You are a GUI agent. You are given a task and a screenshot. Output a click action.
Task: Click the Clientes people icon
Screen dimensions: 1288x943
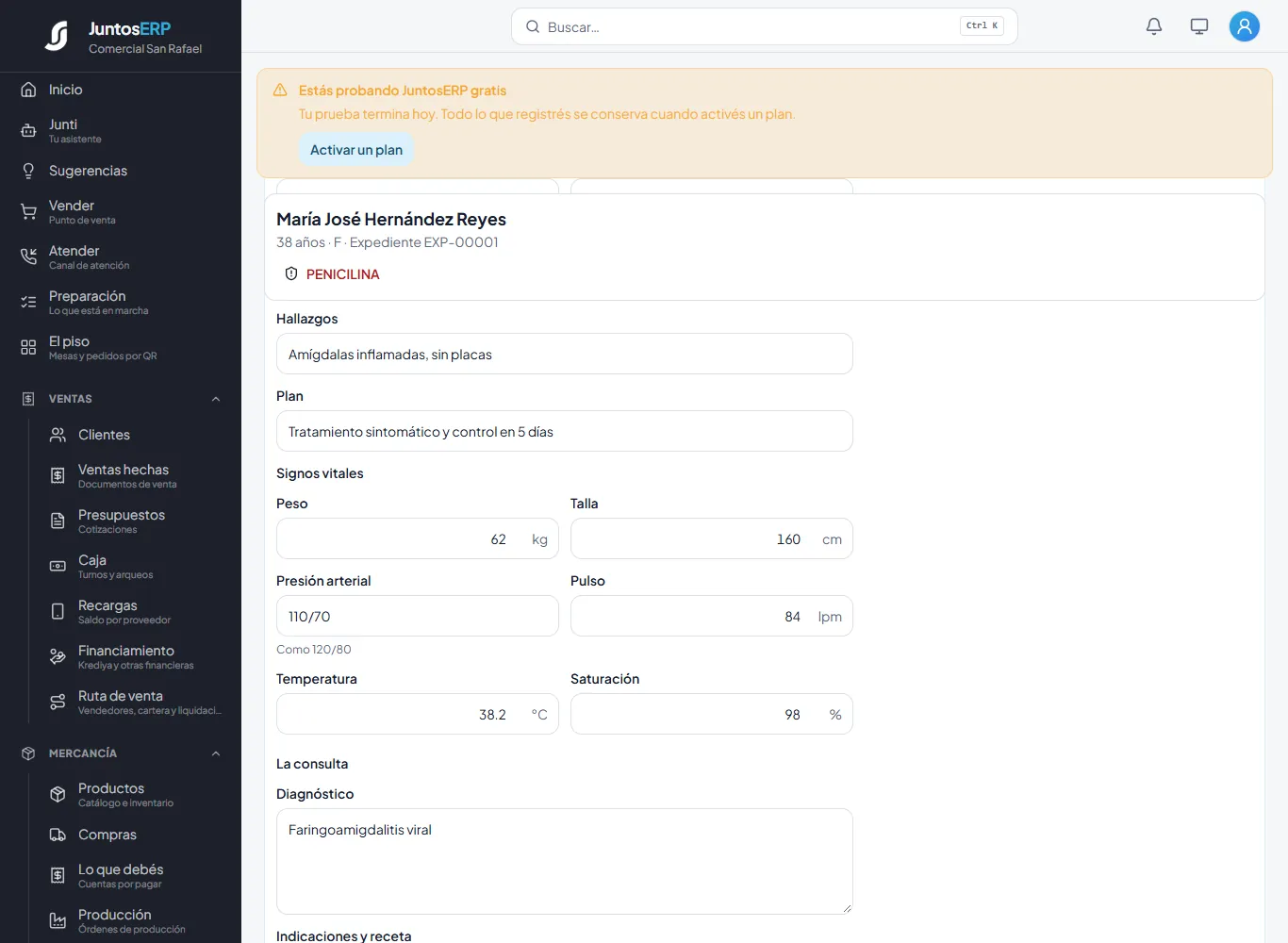(x=58, y=435)
